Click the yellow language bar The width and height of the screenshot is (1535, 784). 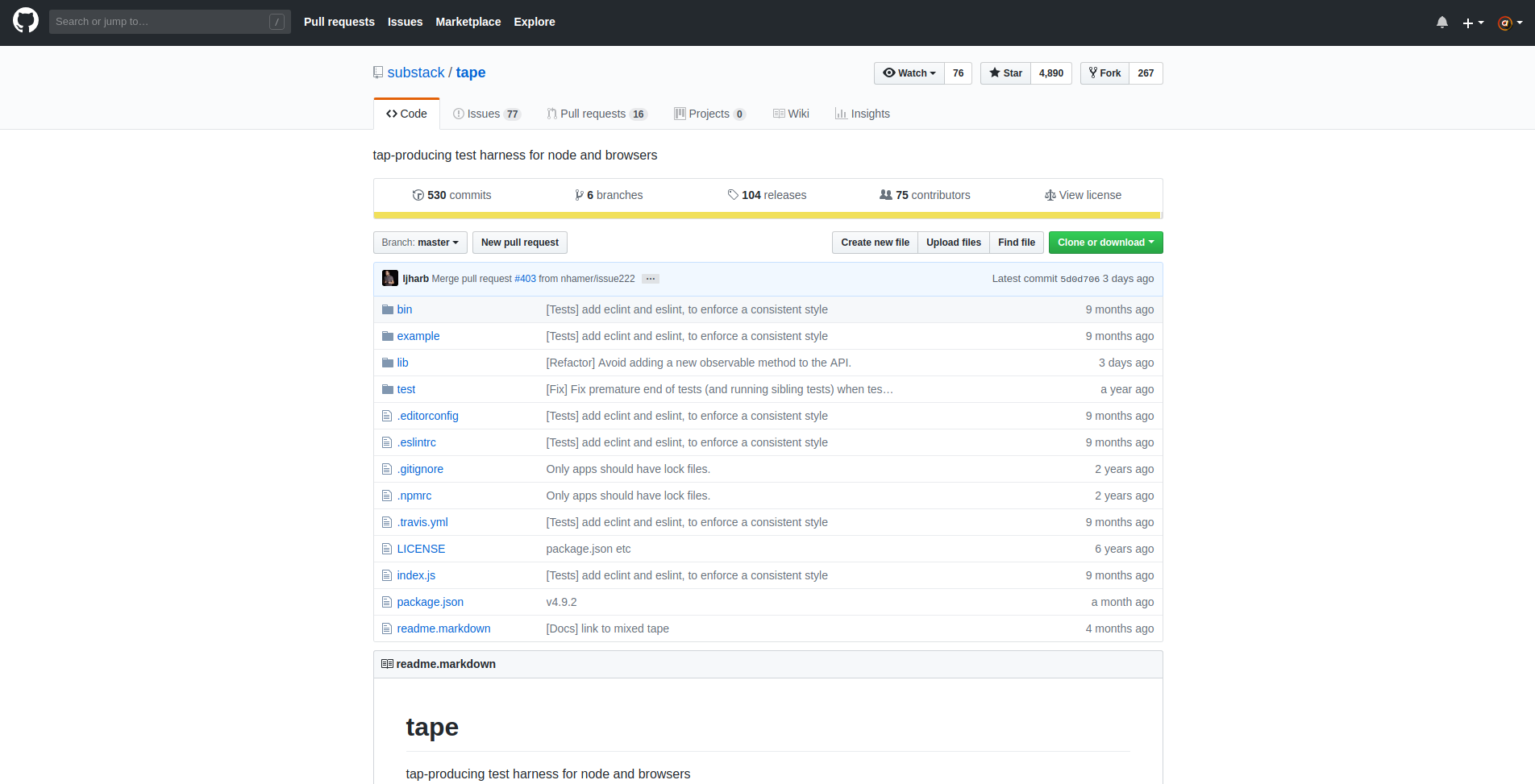point(767,216)
